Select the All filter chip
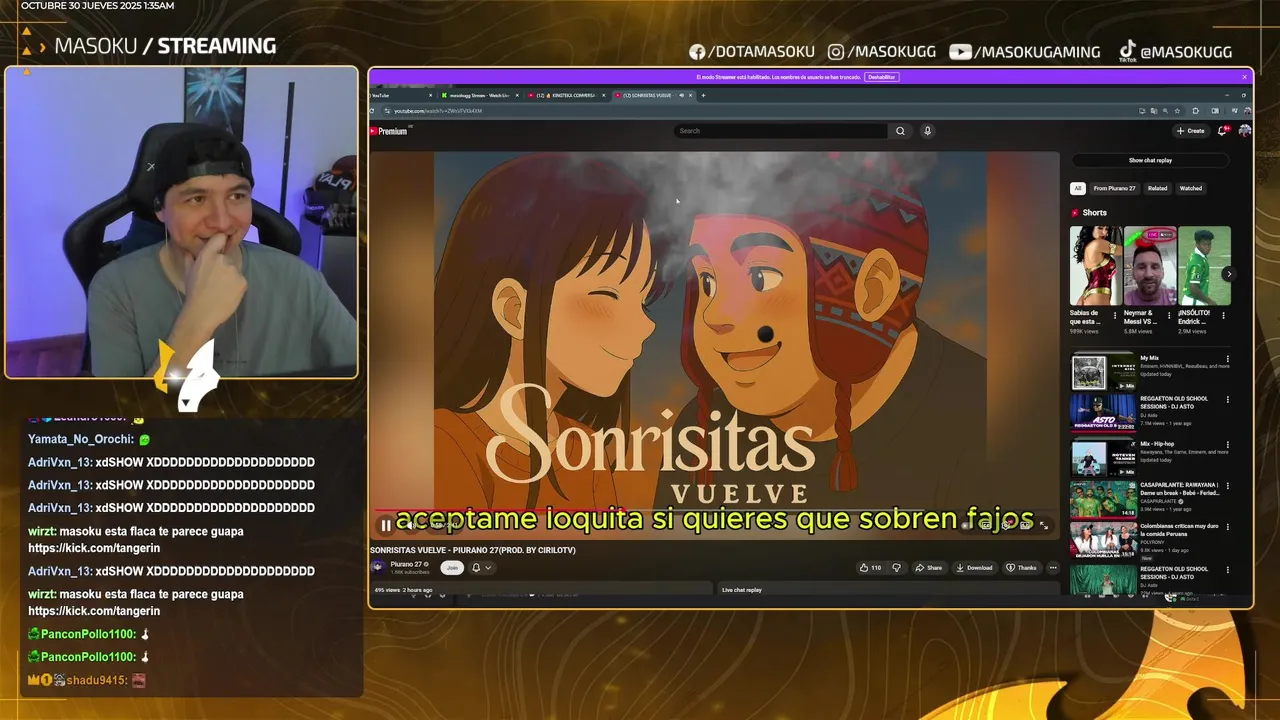The width and height of the screenshot is (1280, 720). coord(1078,188)
